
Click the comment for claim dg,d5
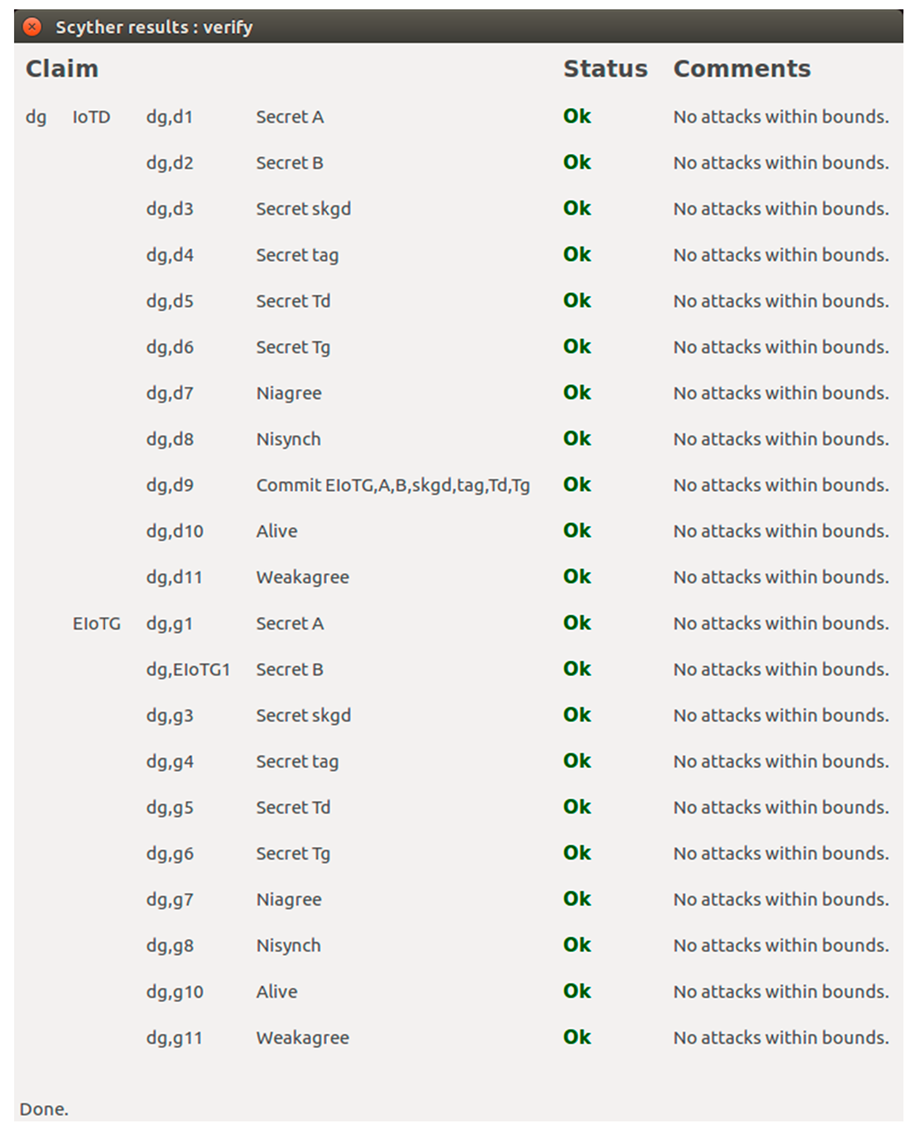(x=780, y=301)
